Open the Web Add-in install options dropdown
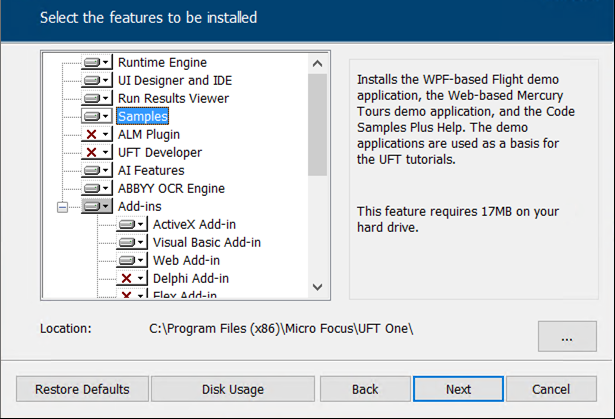Screen dimensions: 615x419 (x=141, y=261)
